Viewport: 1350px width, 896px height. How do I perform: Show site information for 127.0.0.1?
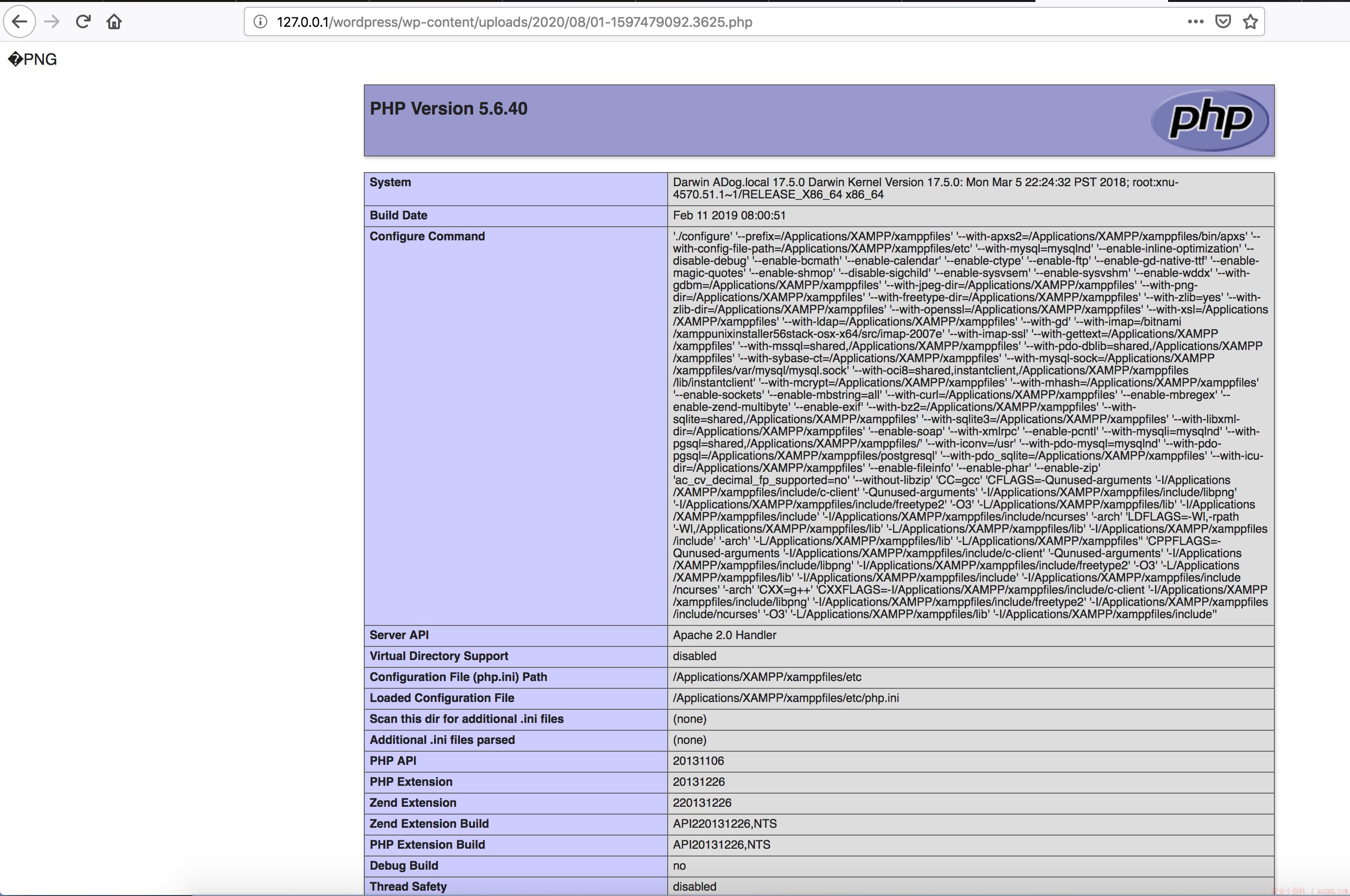pyautogui.click(x=260, y=22)
